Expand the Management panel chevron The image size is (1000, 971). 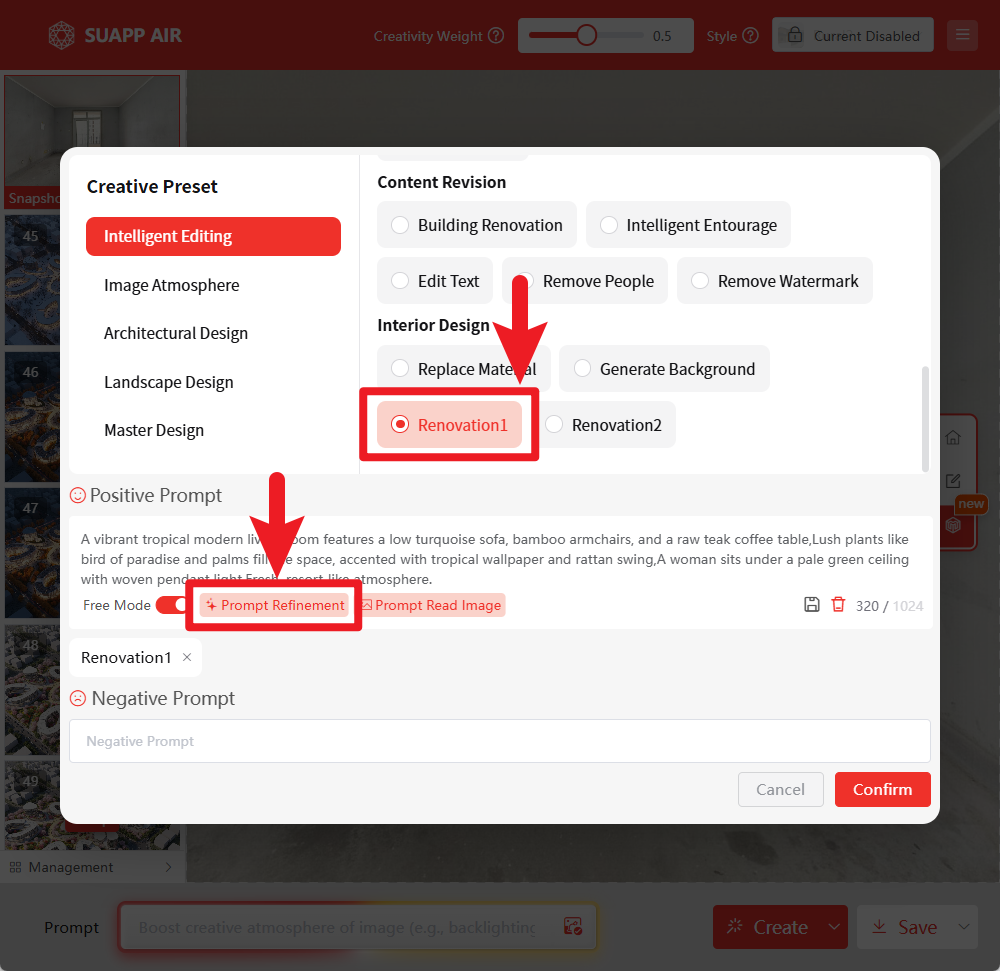(x=168, y=867)
